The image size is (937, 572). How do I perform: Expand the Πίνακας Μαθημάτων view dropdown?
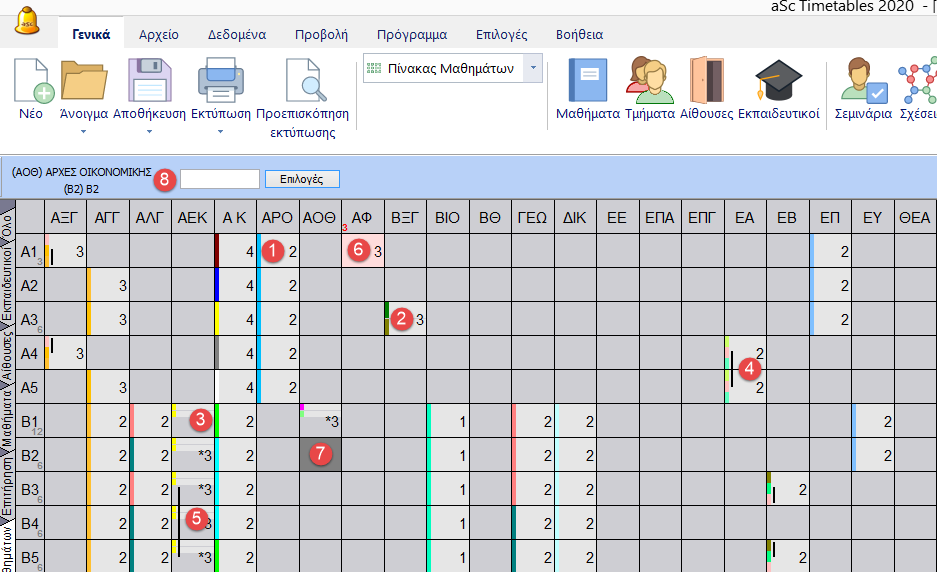533,69
